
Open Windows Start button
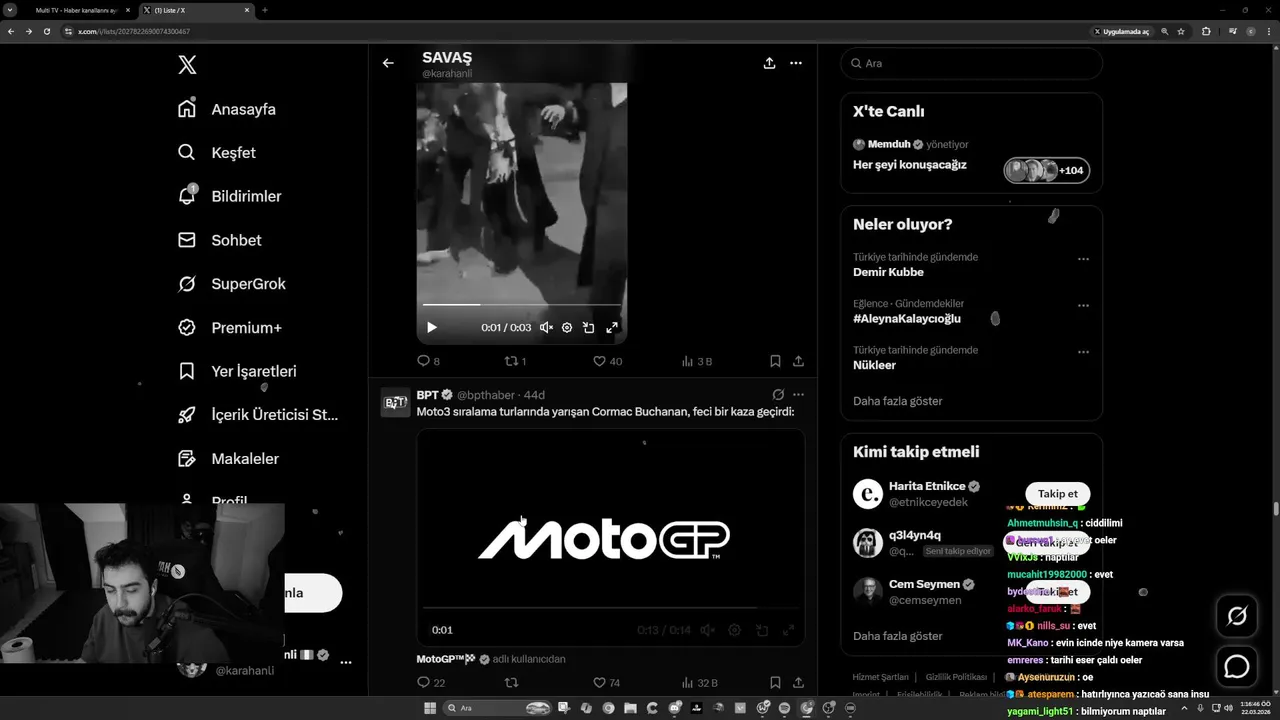[430, 708]
